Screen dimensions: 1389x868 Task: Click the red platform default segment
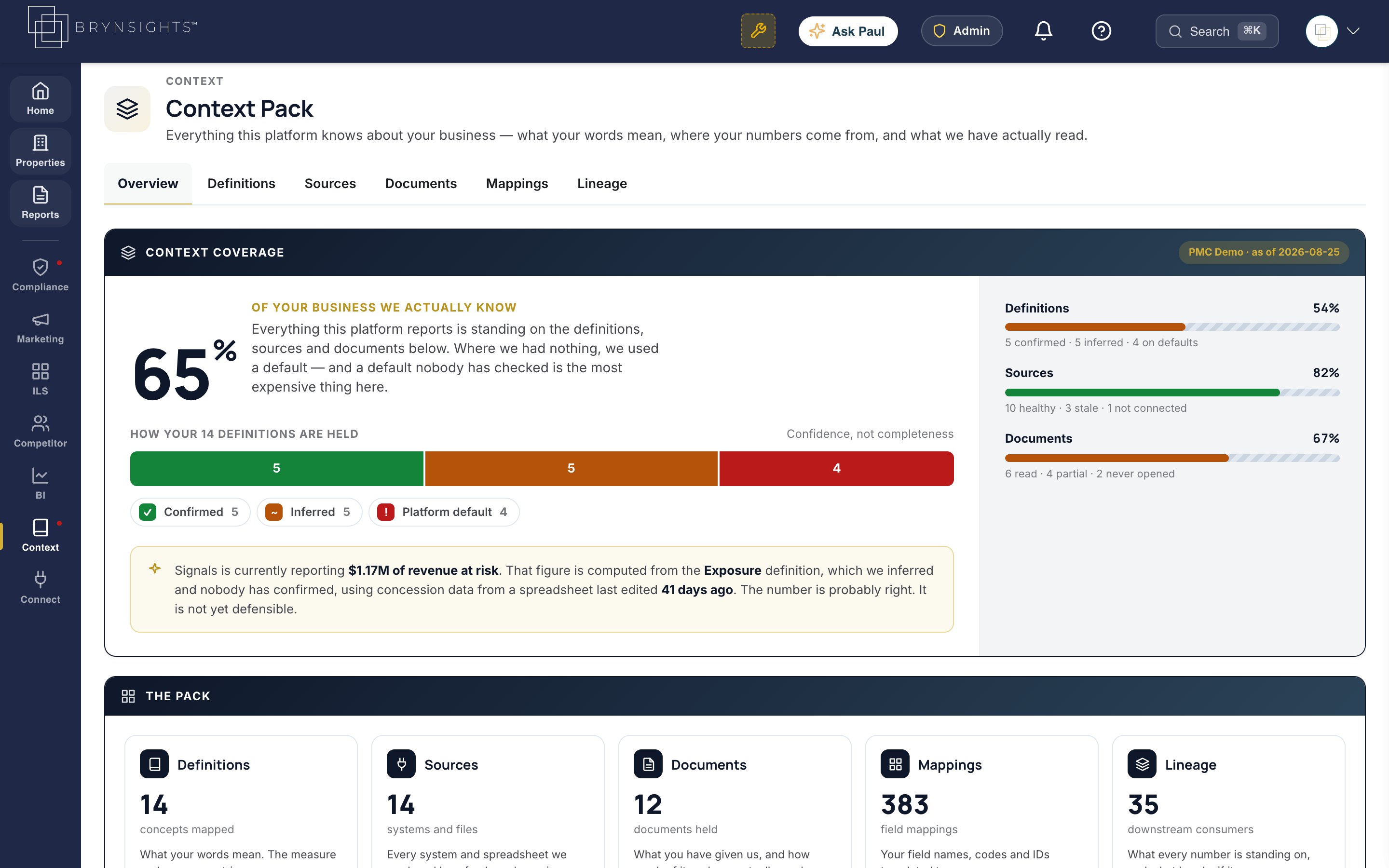[836, 468]
